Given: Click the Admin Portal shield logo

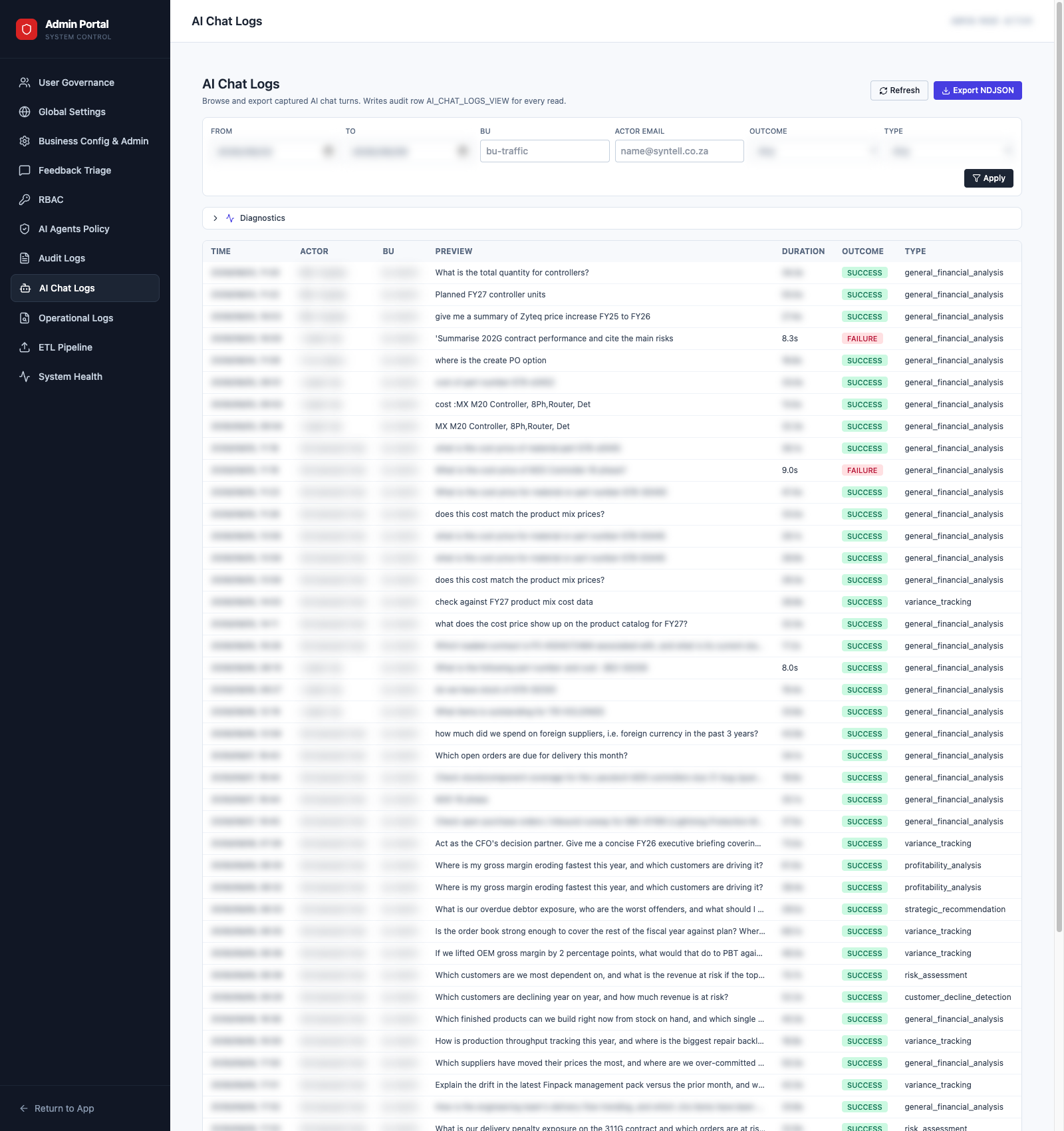Looking at the screenshot, I should tap(27, 29).
